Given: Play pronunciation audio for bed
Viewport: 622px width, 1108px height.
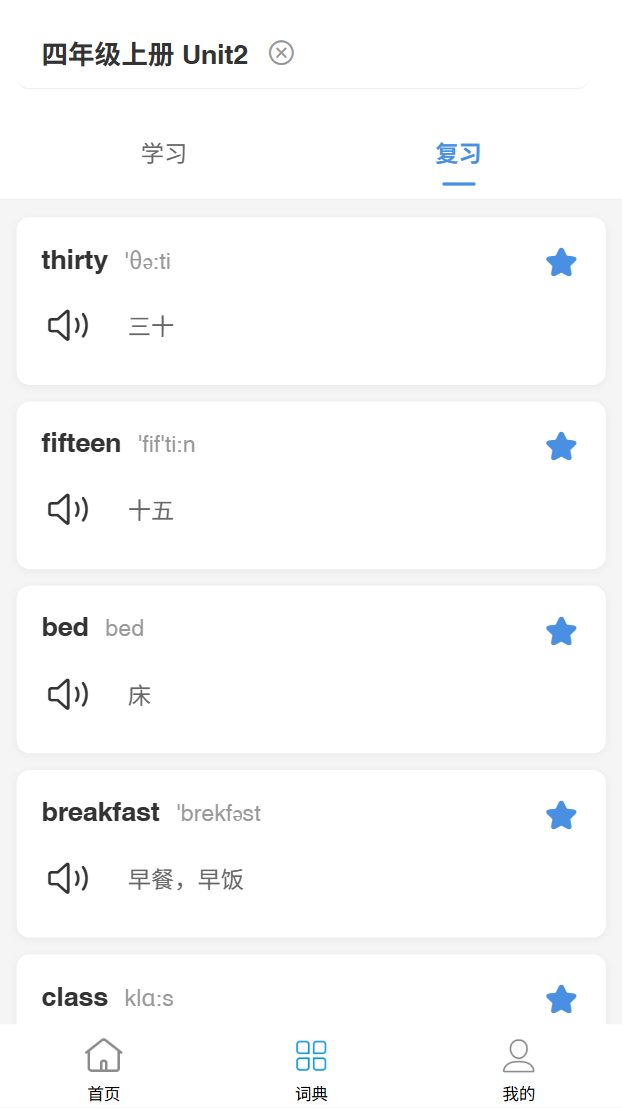Looking at the screenshot, I should (x=69, y=695).
